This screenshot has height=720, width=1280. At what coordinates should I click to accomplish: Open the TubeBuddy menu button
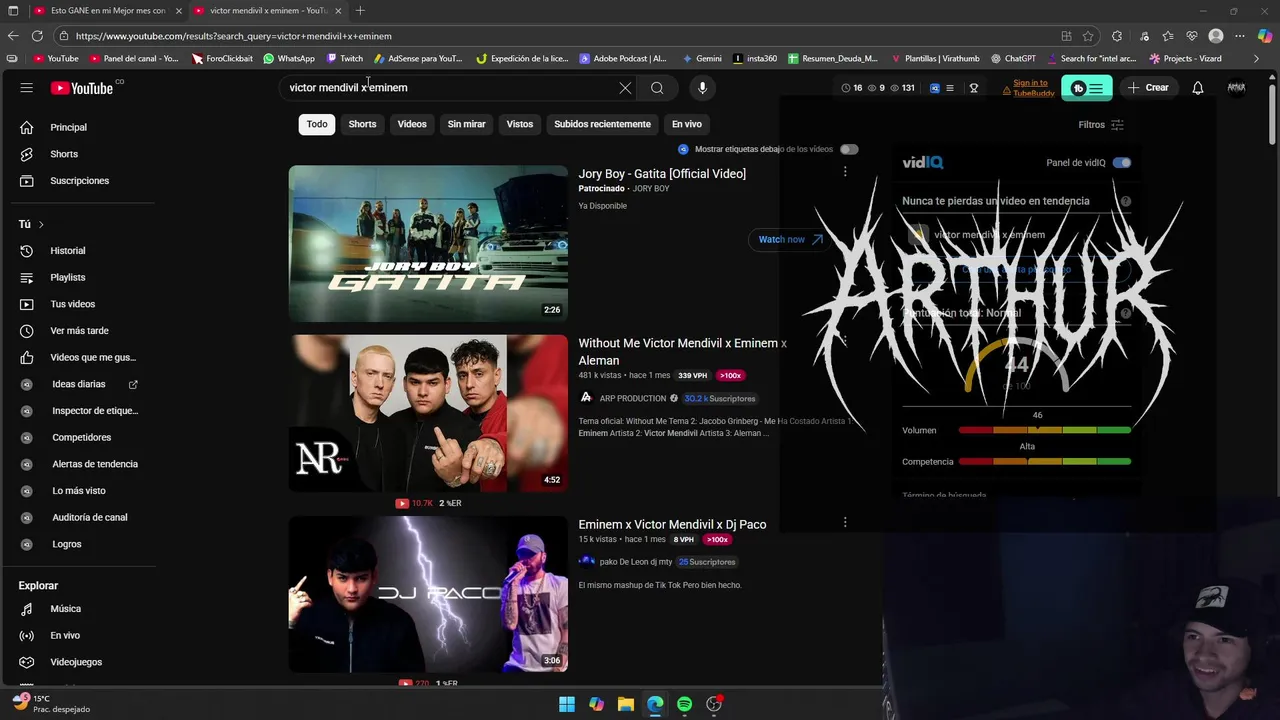pyautogui.click(x=1086, y=88)
